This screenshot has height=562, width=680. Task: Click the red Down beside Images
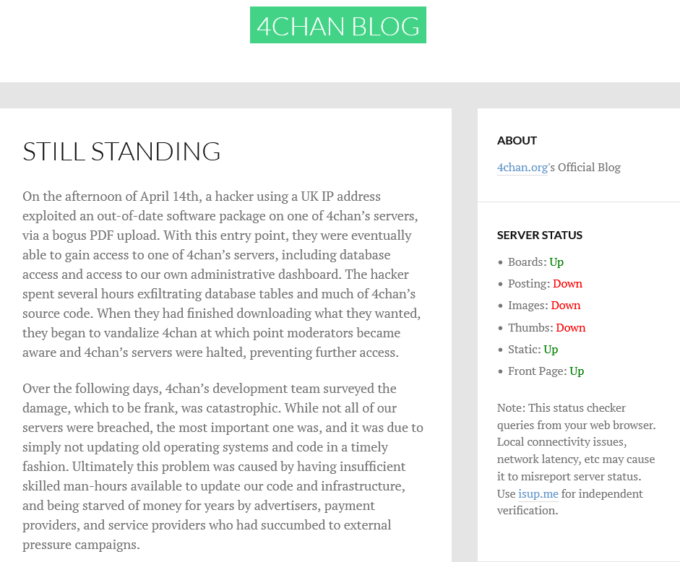click(x=566, y=306)
